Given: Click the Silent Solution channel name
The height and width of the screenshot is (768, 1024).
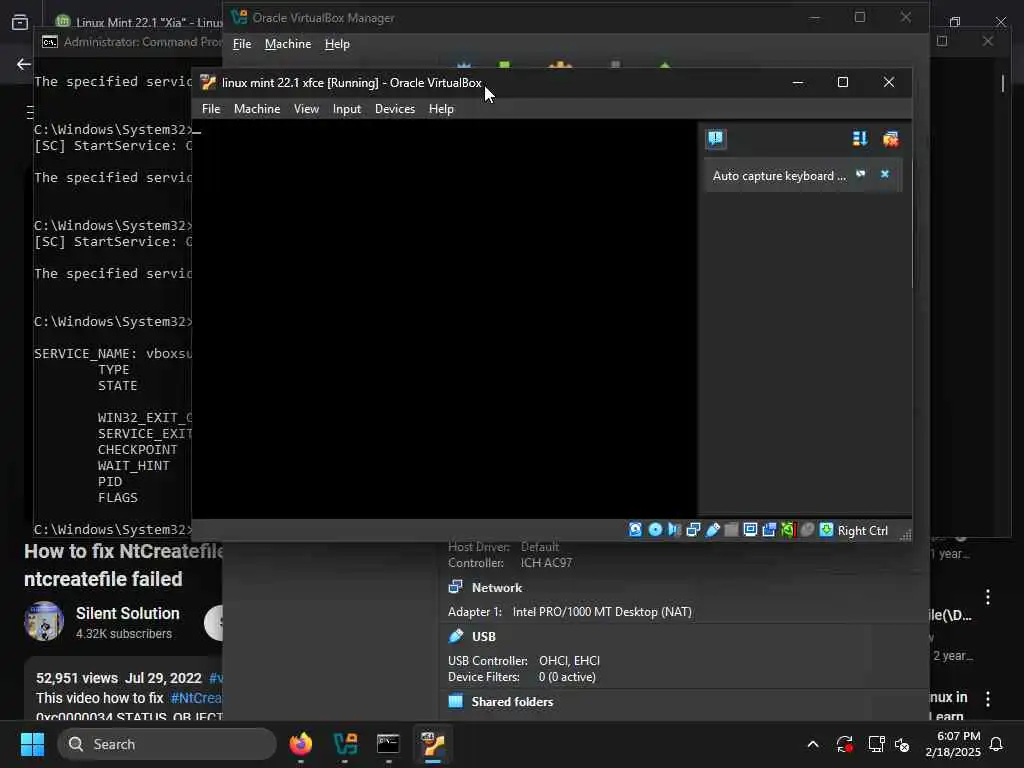Looking at the screenshot, I should pos(127,613).
